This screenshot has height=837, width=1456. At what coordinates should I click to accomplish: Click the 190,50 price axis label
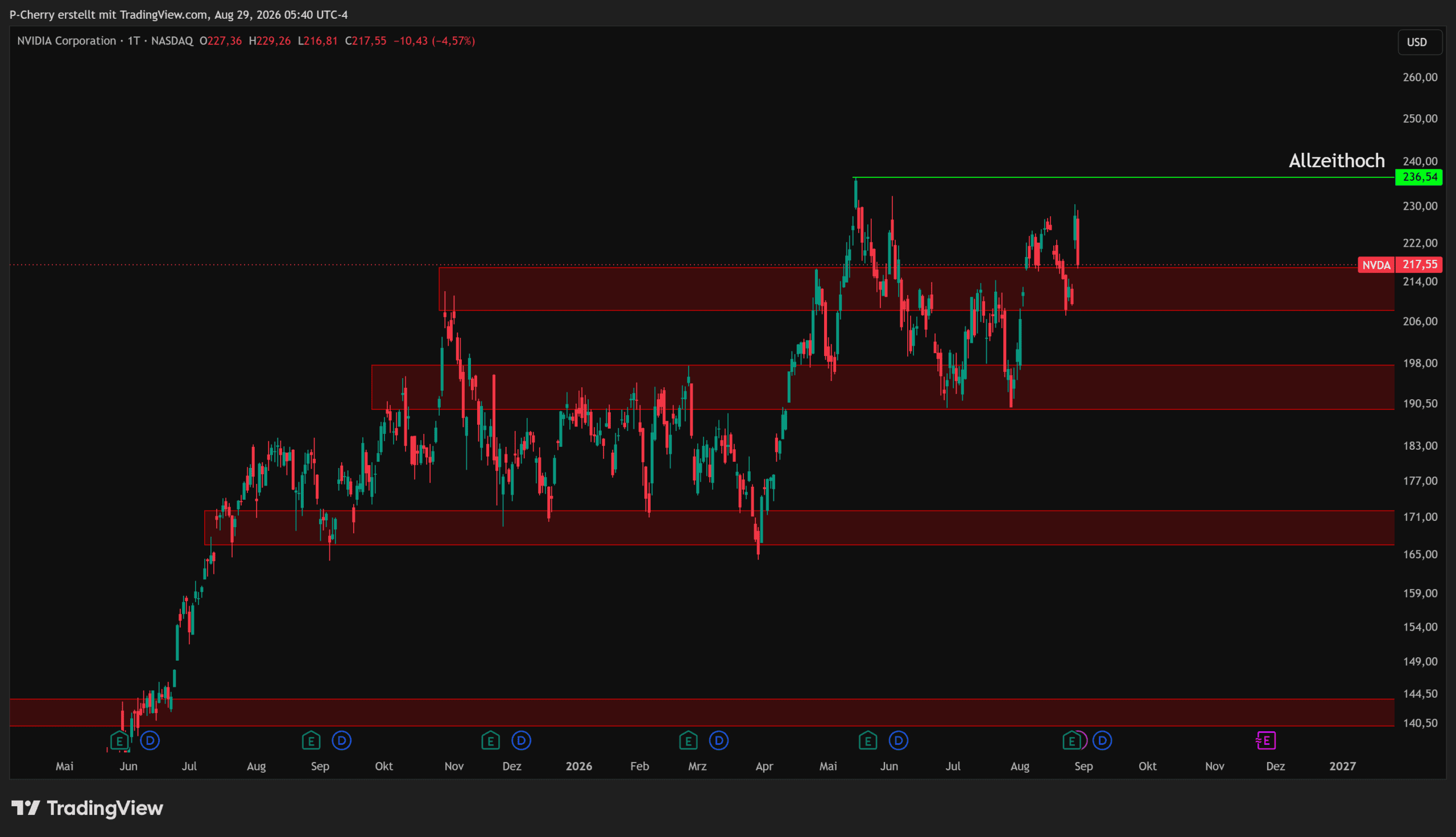coord(1420,404)
